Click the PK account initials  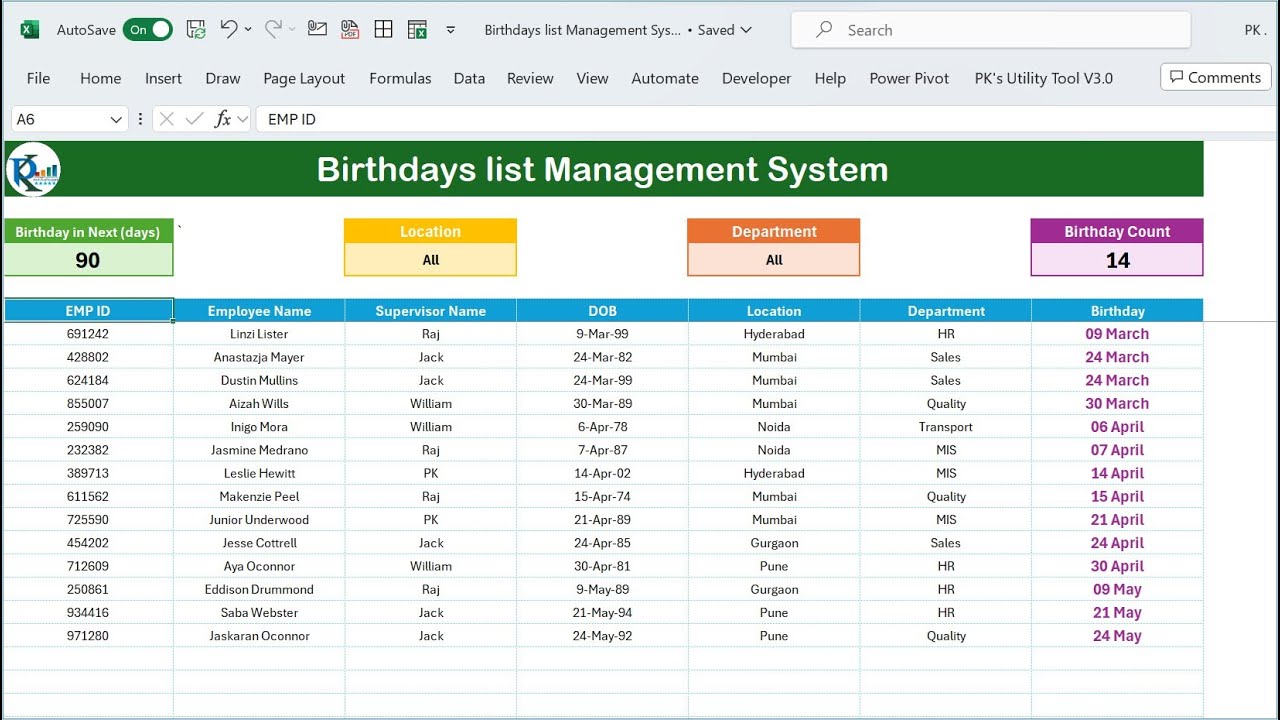point(1255,30)
